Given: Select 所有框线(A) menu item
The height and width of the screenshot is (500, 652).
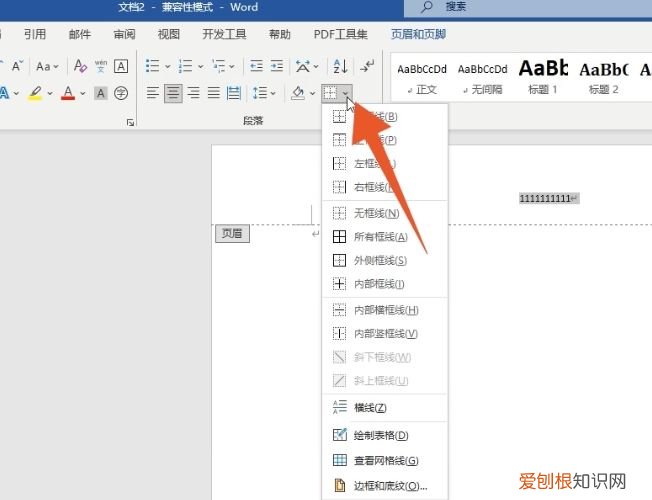Looking at the screenshot, I should (385, 237).
